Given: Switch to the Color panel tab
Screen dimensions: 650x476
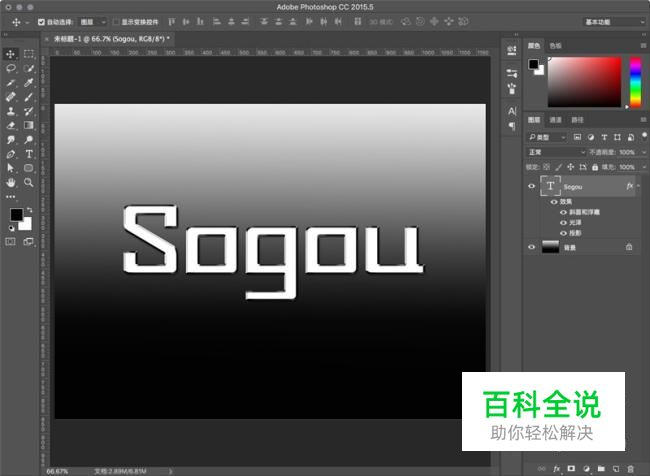Looking at the screenshot, I should coord(534,46).
